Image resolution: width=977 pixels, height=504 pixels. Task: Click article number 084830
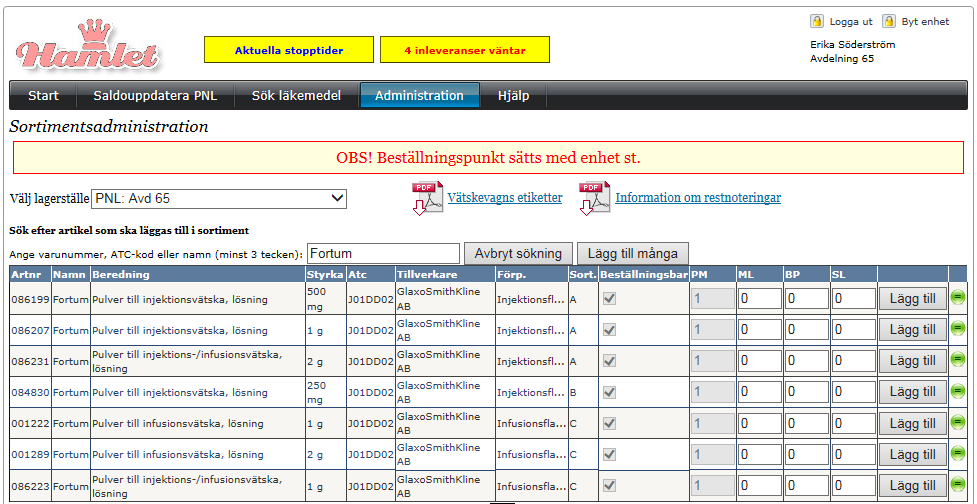pyautogui.click(x=31, y=392)
